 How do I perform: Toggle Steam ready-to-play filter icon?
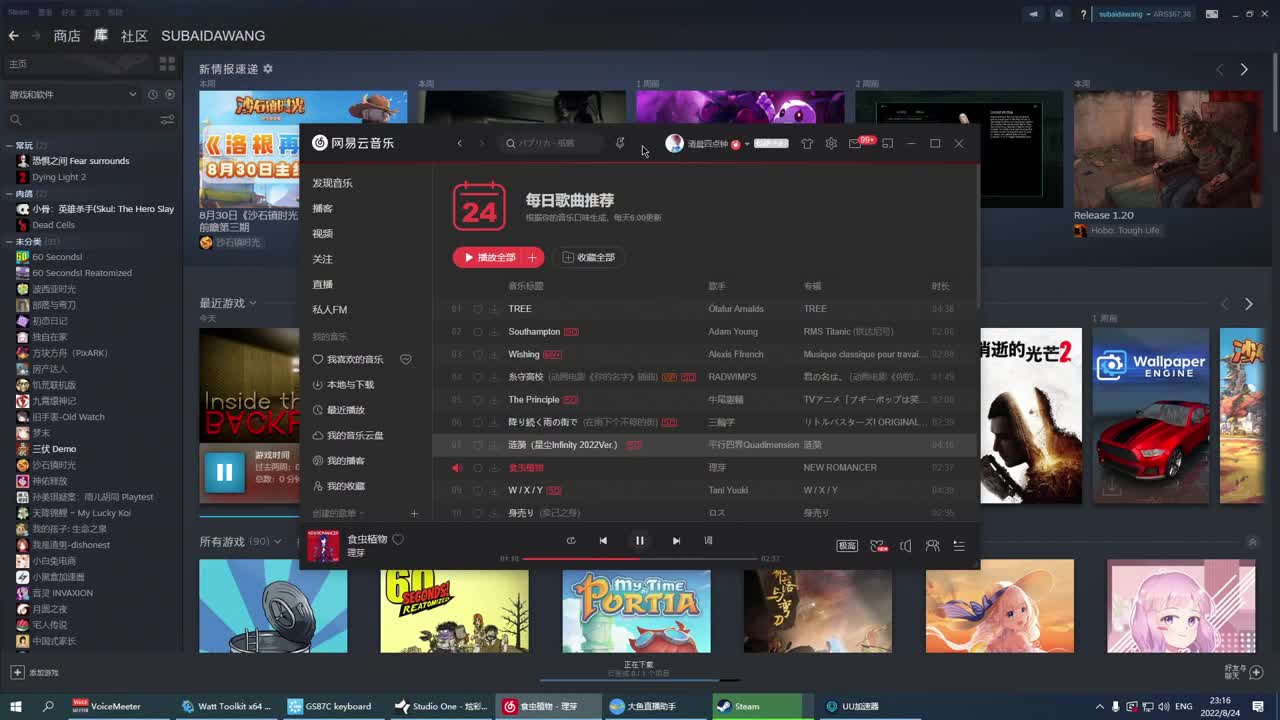[170, 94]
